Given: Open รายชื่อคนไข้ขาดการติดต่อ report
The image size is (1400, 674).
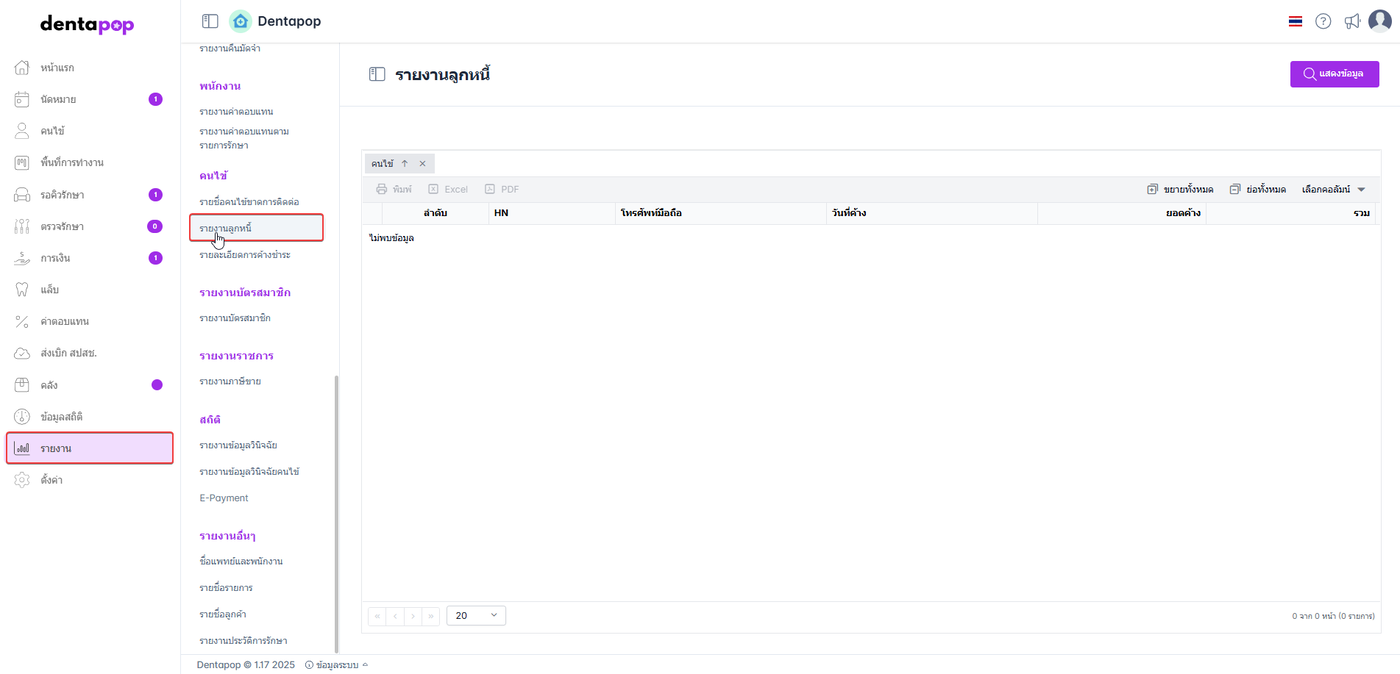Looking at the screenshot, I should coord(249,202).
